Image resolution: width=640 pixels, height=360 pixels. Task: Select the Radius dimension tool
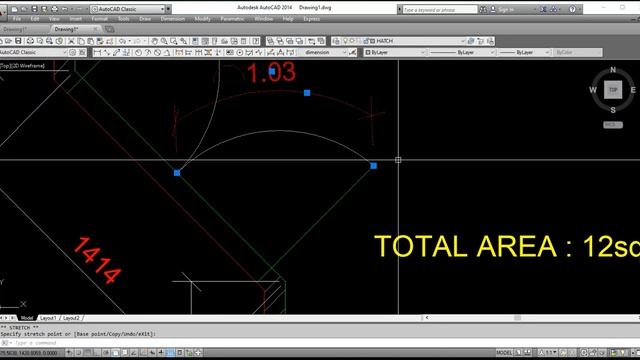pyautogui.click(x=138, y=52)
